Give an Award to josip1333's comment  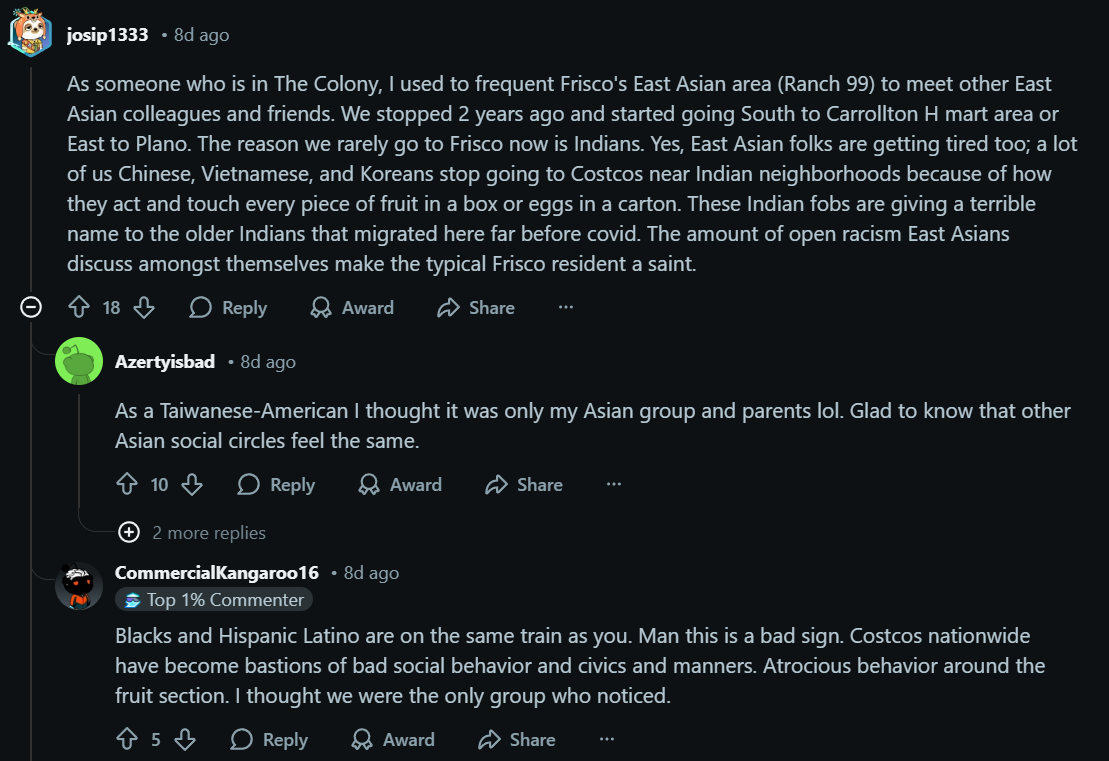click(x=352, y=308)
